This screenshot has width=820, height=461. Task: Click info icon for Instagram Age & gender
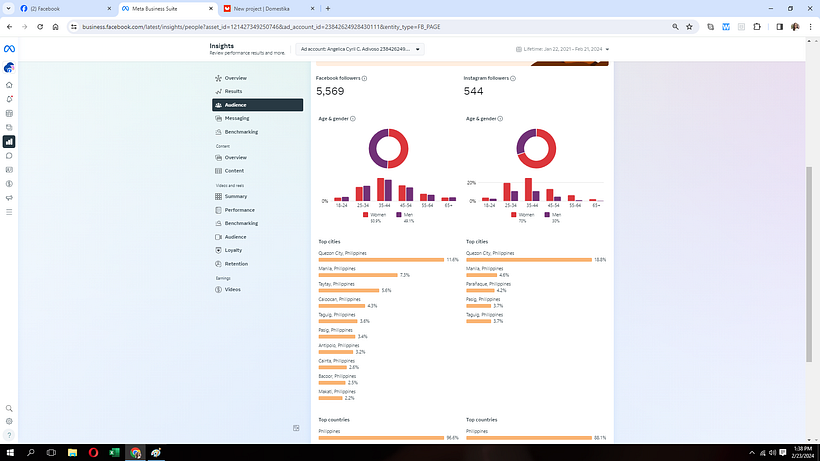click(500, 119)
